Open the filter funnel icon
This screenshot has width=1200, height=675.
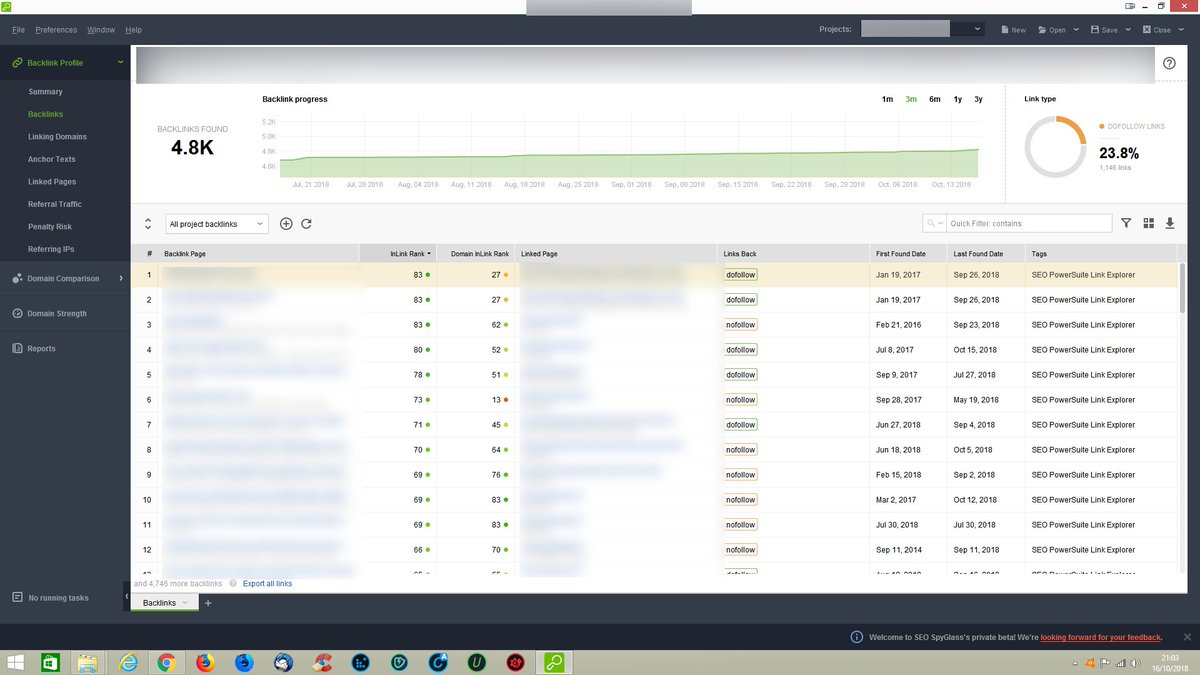[1126, 223]
